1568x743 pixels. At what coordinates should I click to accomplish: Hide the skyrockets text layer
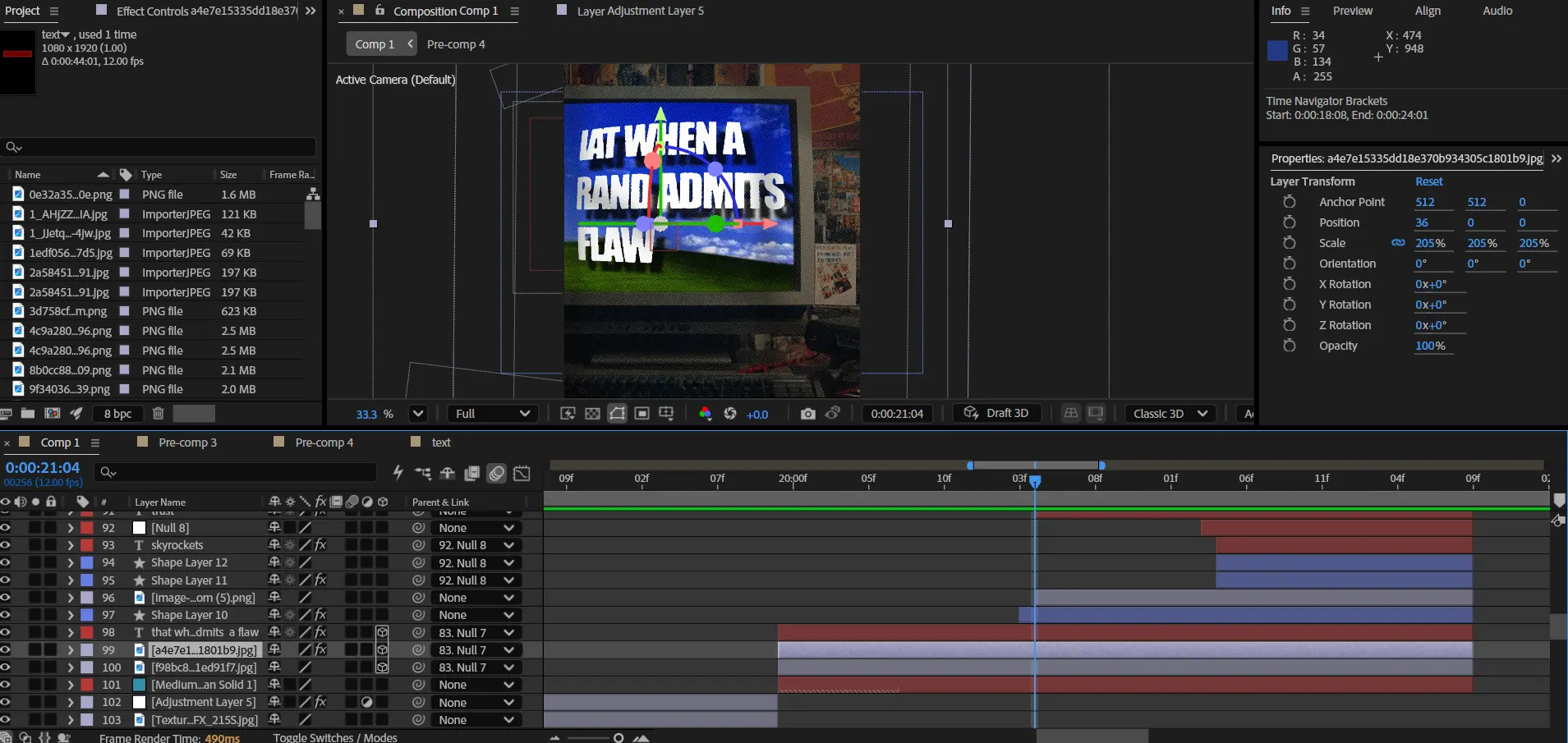6,545
